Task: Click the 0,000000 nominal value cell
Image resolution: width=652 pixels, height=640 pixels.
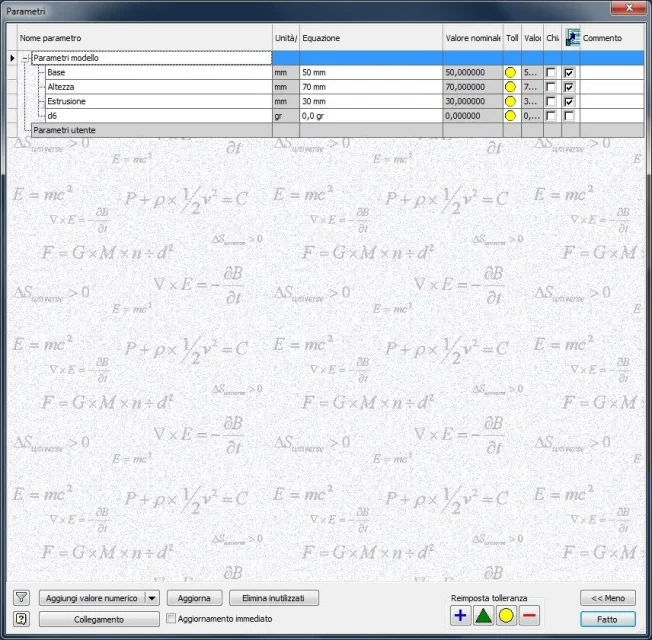Action: pos(473,116)
